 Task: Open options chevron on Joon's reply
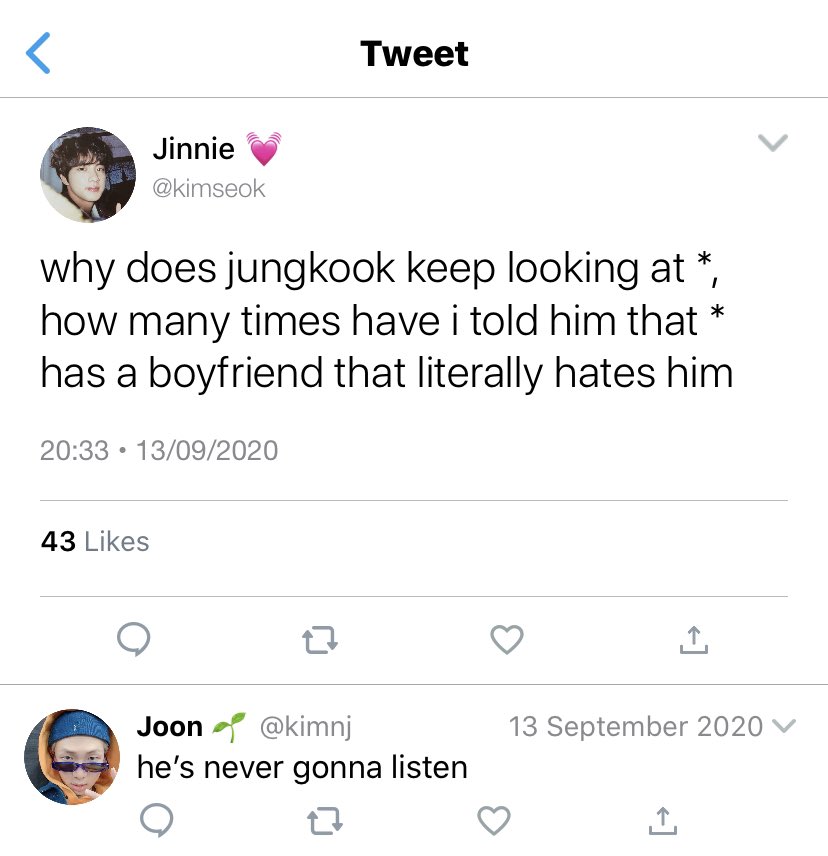click(784, 726)
